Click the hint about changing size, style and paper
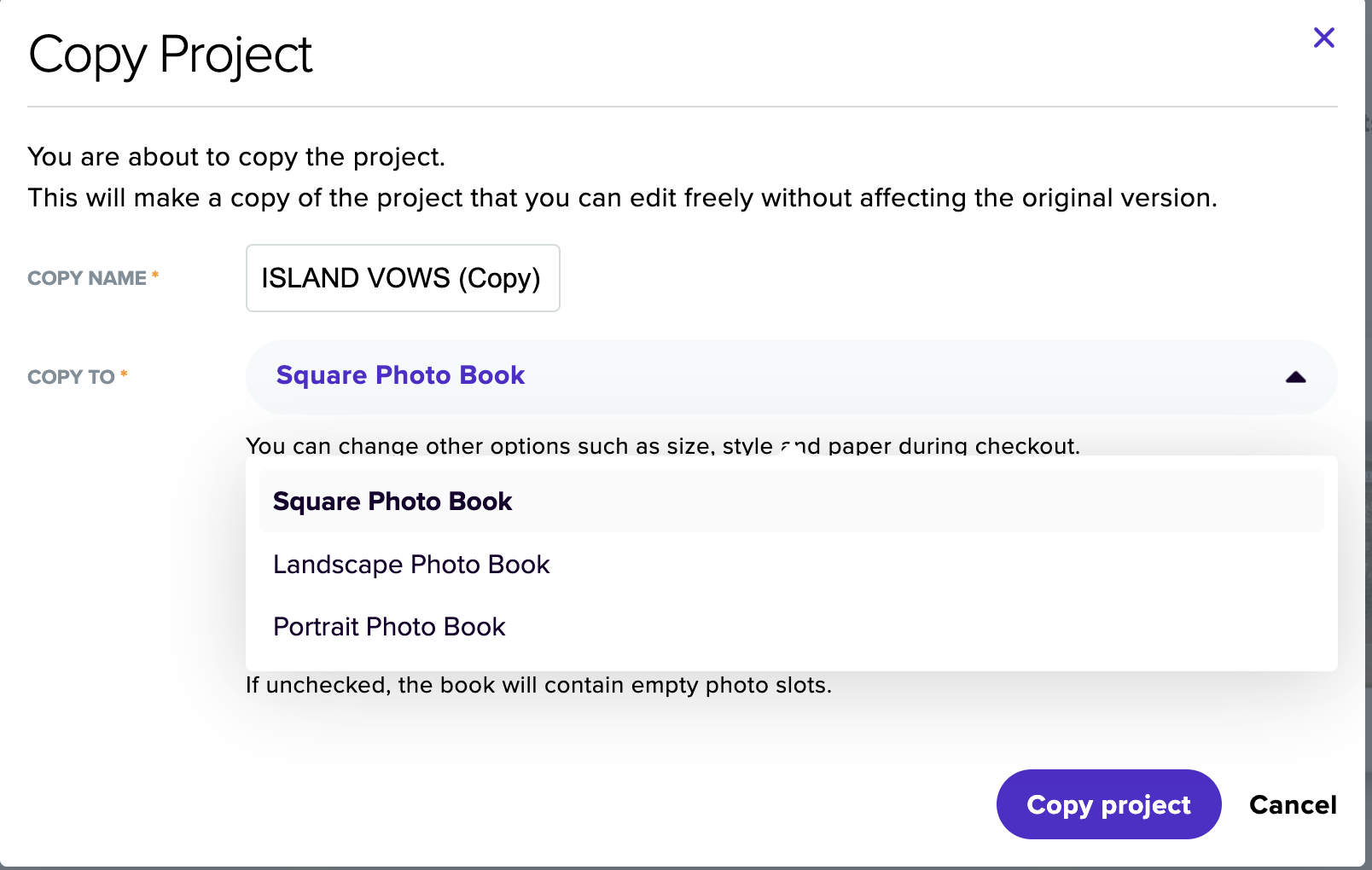Viewport: 1372px width, 870px height. pyautogui.click(x=662, y=446)
